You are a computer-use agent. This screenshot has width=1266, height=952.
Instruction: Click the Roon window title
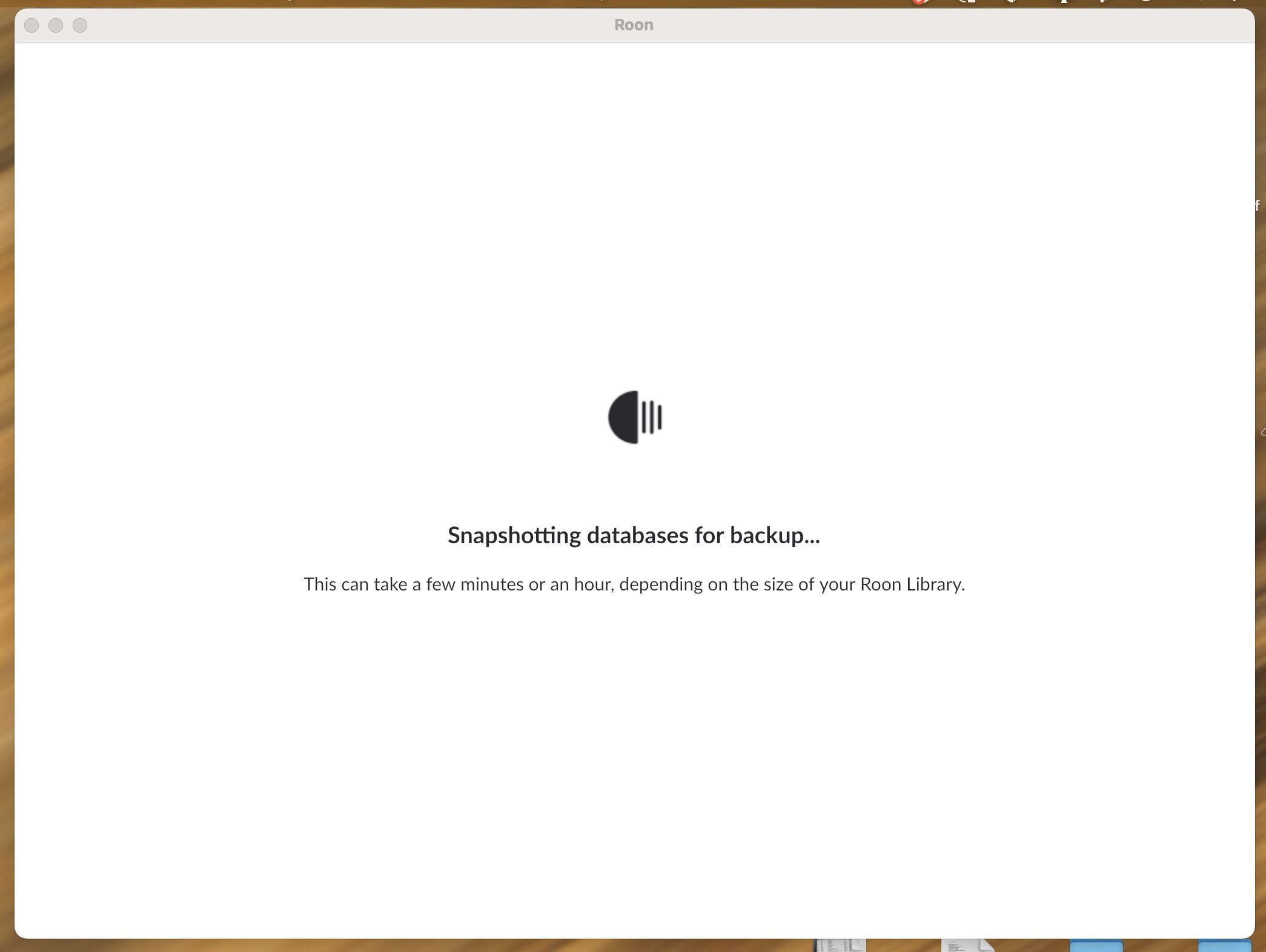point(634,25)
